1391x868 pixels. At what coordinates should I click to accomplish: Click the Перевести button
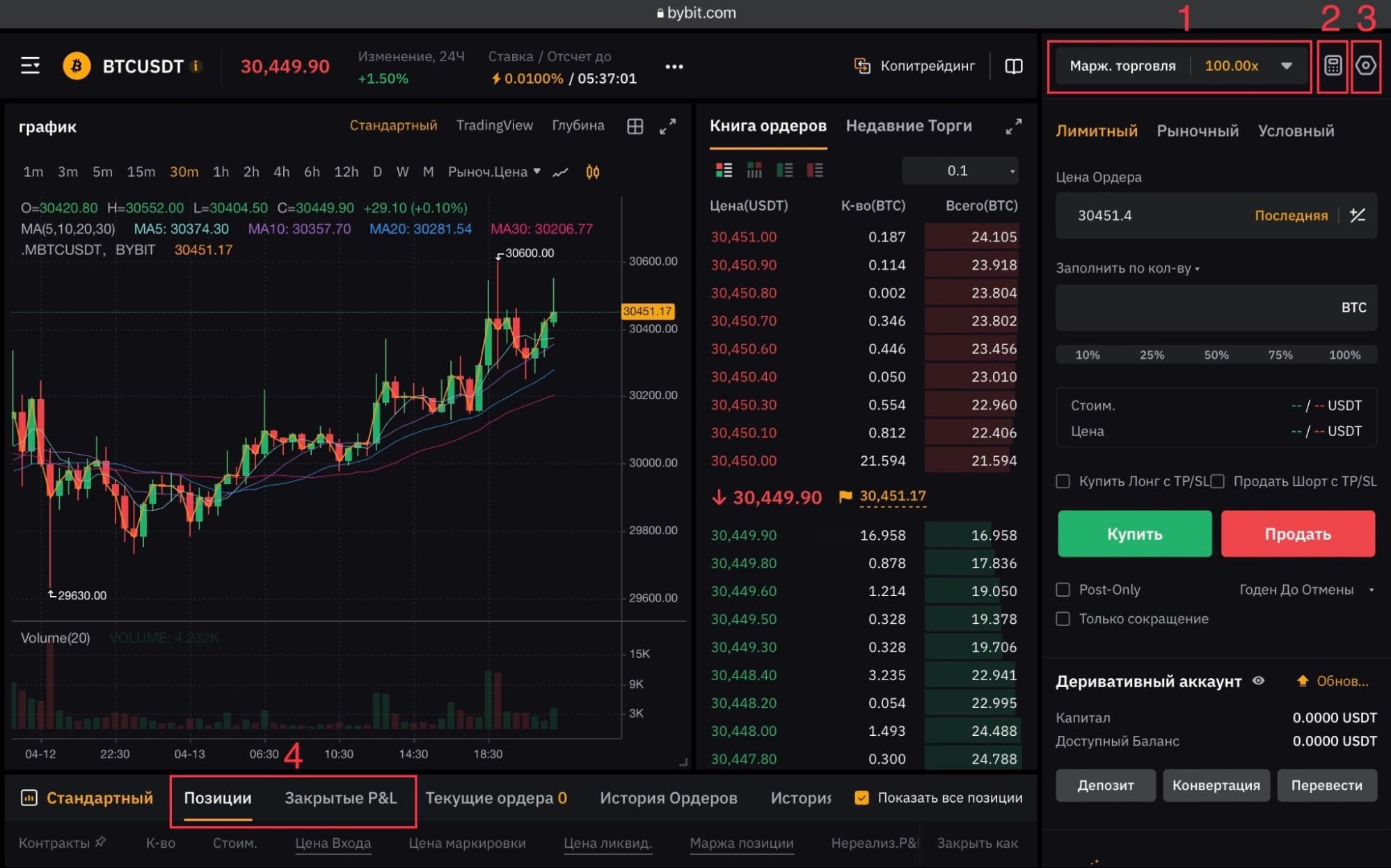coord(1326,785)
